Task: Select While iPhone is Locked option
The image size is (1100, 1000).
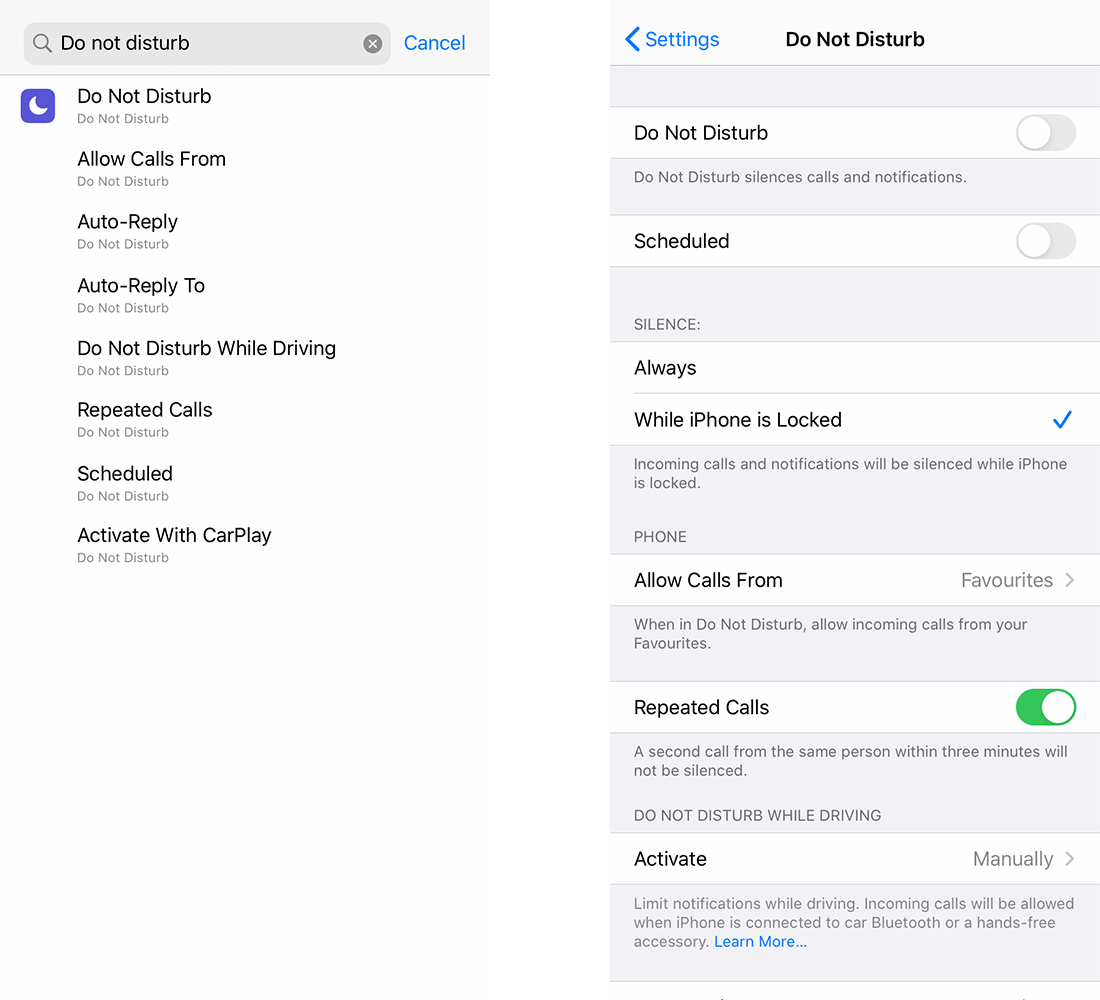Action: tap(854, 420)
